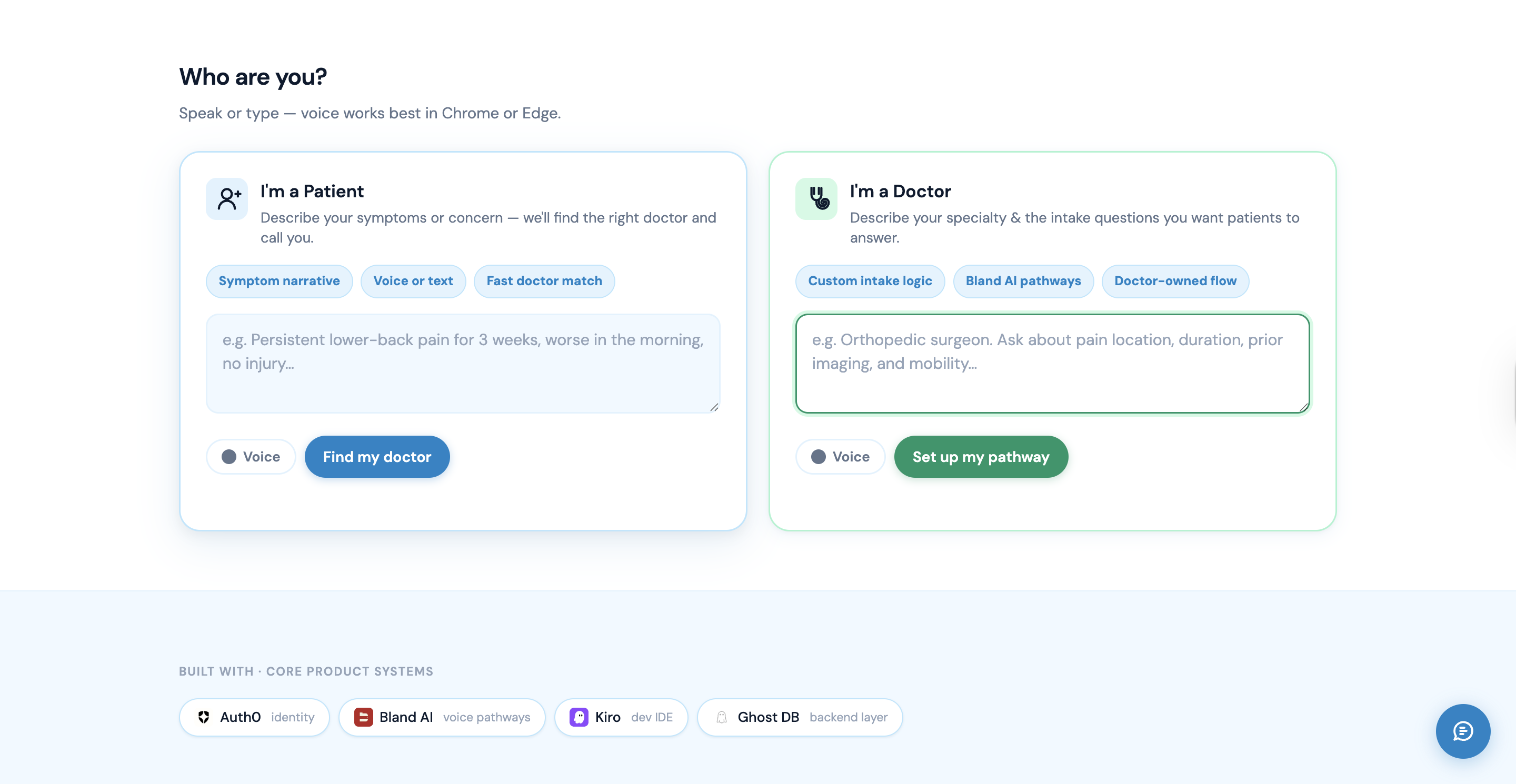Click the Ghost DB ghost icon

click(x=722, y=717)
